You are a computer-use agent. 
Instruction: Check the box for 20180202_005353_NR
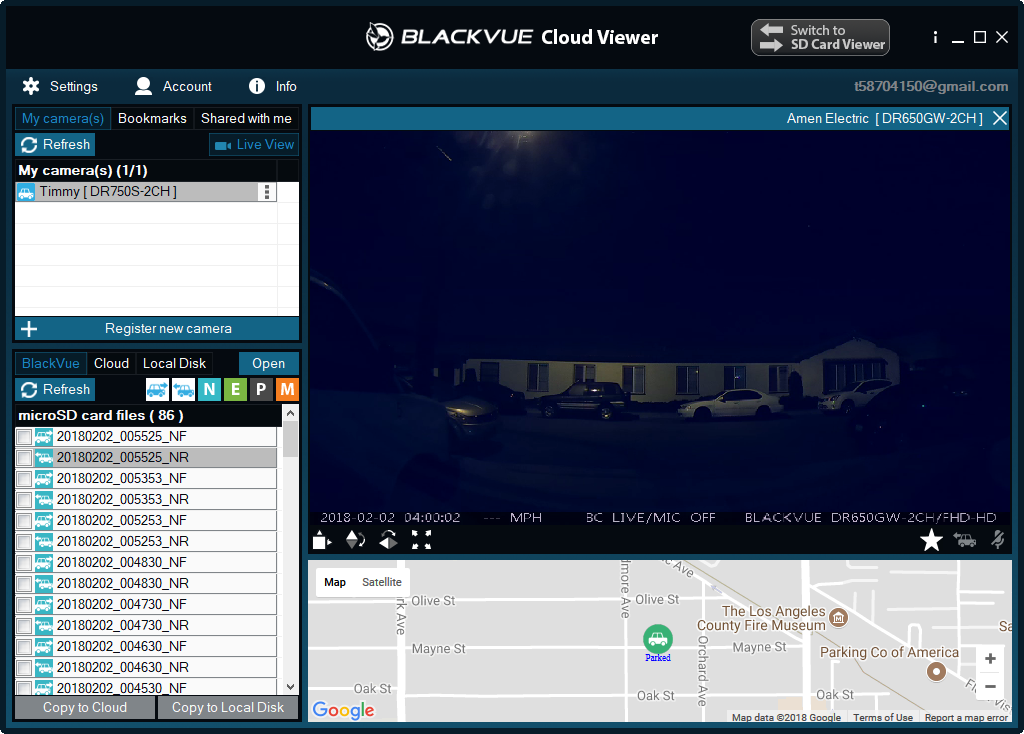click(24, 500)
